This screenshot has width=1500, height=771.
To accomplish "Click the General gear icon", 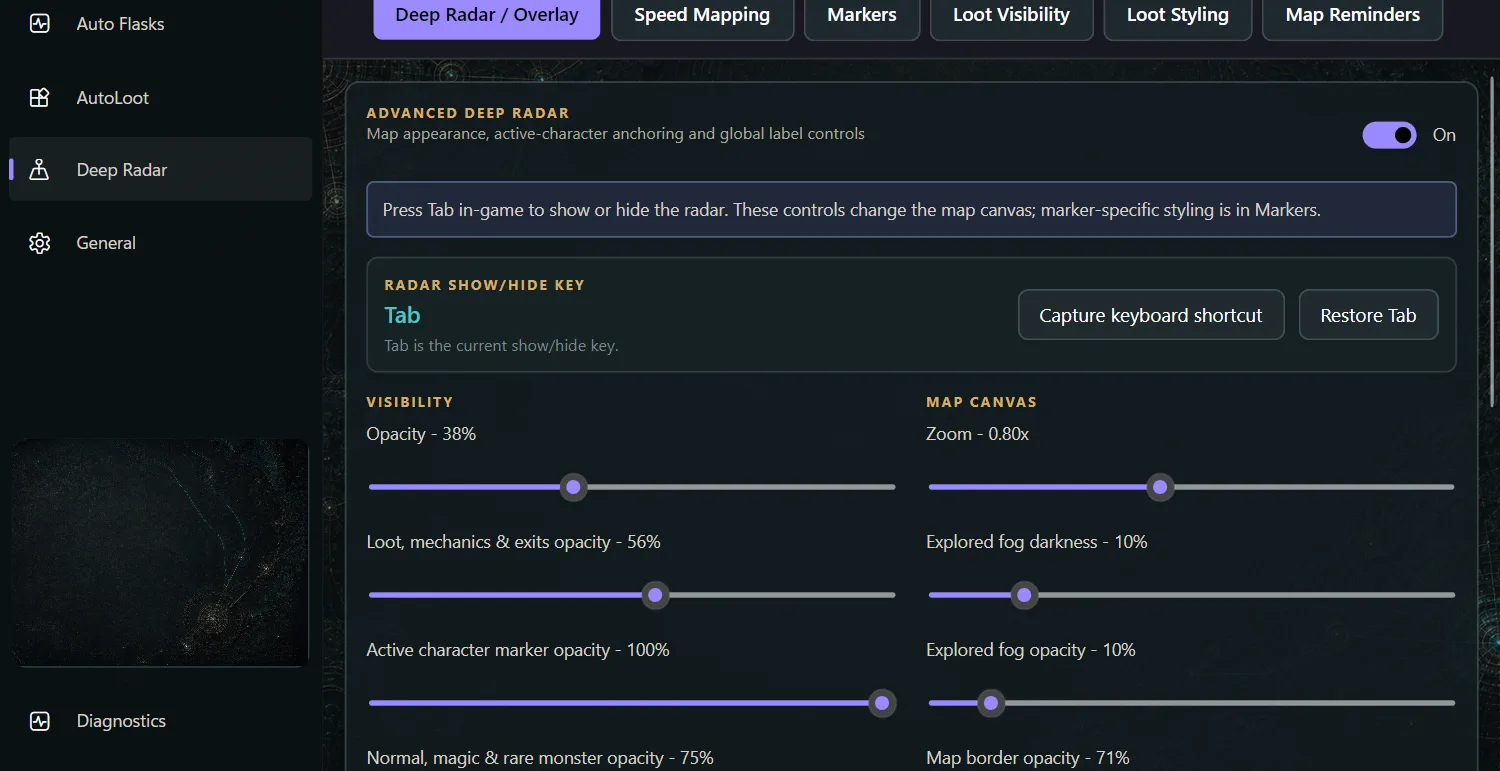I will (39, 243).
